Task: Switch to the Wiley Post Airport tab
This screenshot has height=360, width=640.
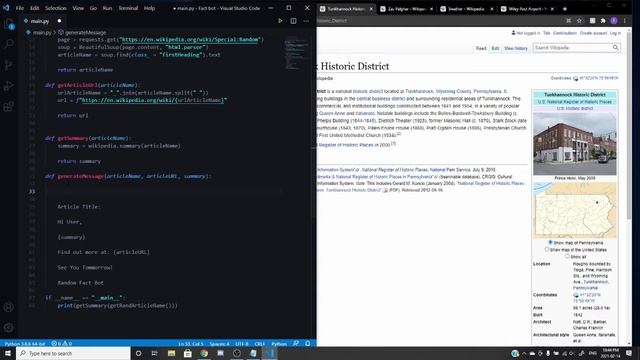Action: tap(528, 9)
